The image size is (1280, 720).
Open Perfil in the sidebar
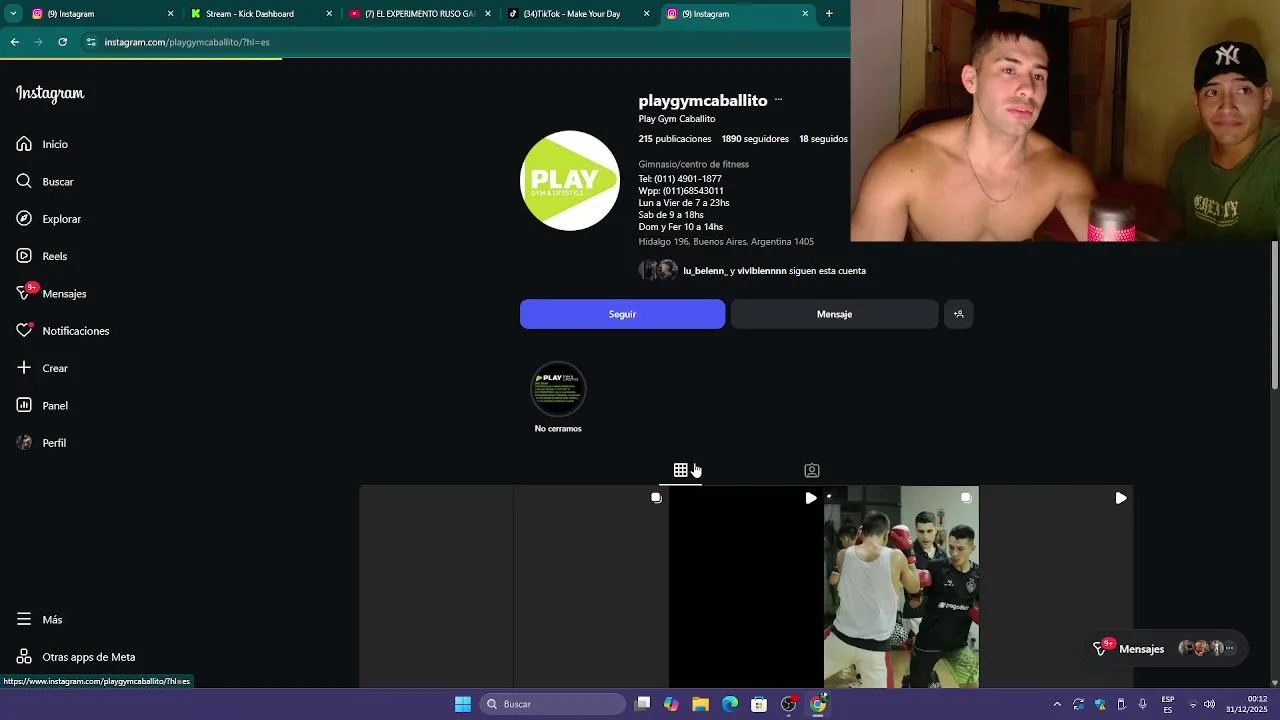tap(42, 443)
